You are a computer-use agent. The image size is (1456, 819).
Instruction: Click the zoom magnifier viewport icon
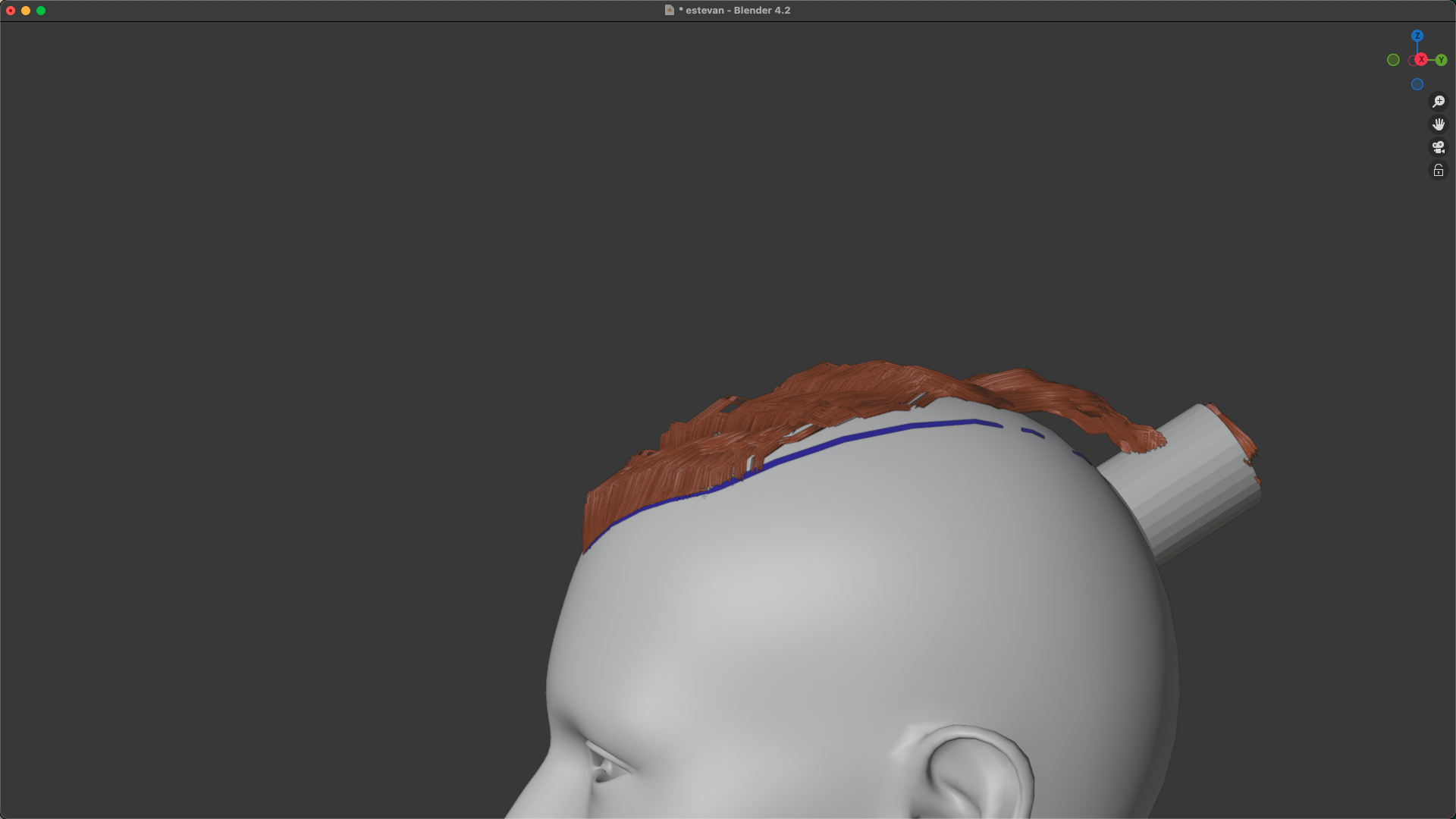pyautogui.click(x=1438, y=102)
